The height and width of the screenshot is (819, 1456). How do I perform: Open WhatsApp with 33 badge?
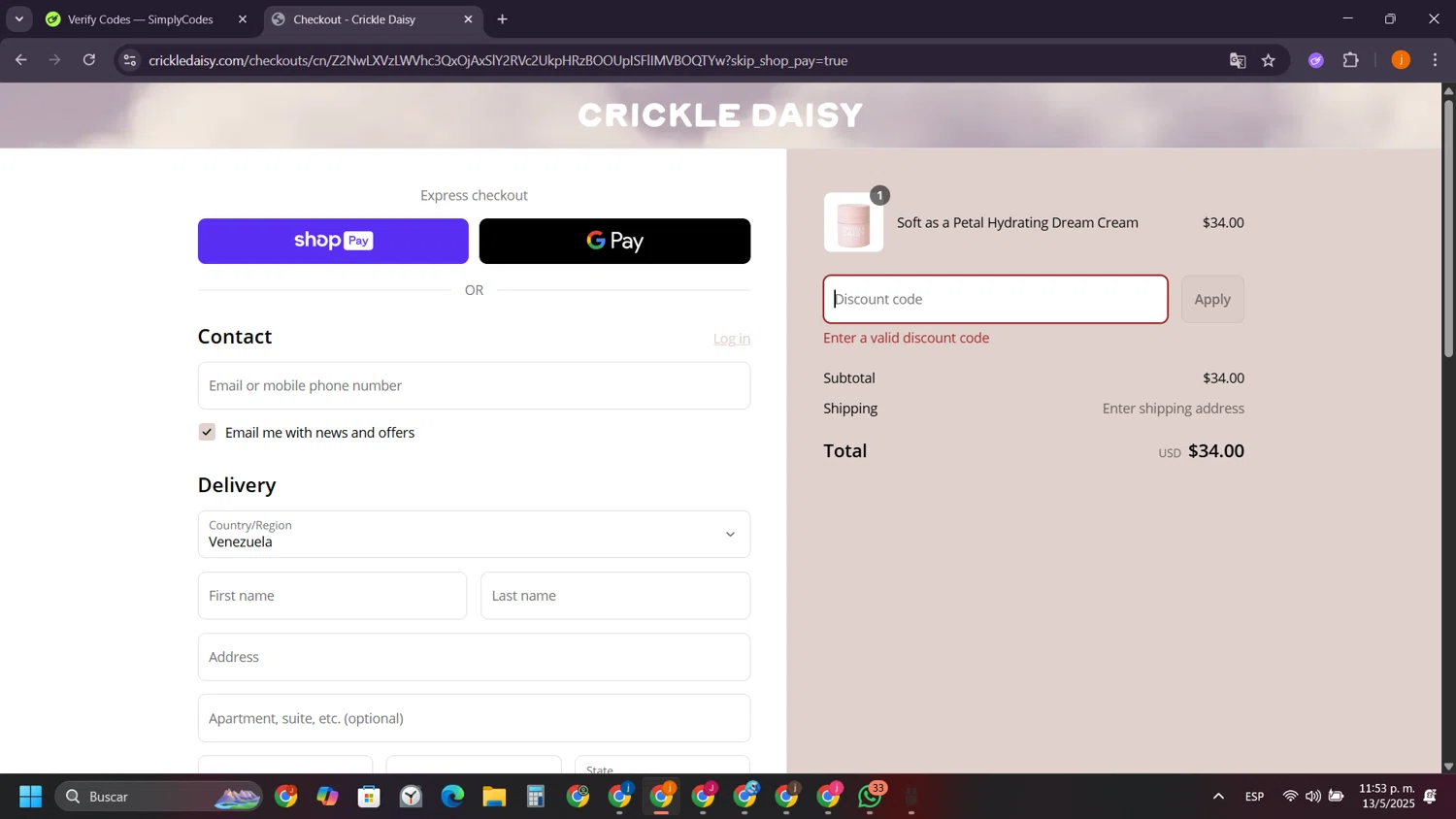(871, 797)
